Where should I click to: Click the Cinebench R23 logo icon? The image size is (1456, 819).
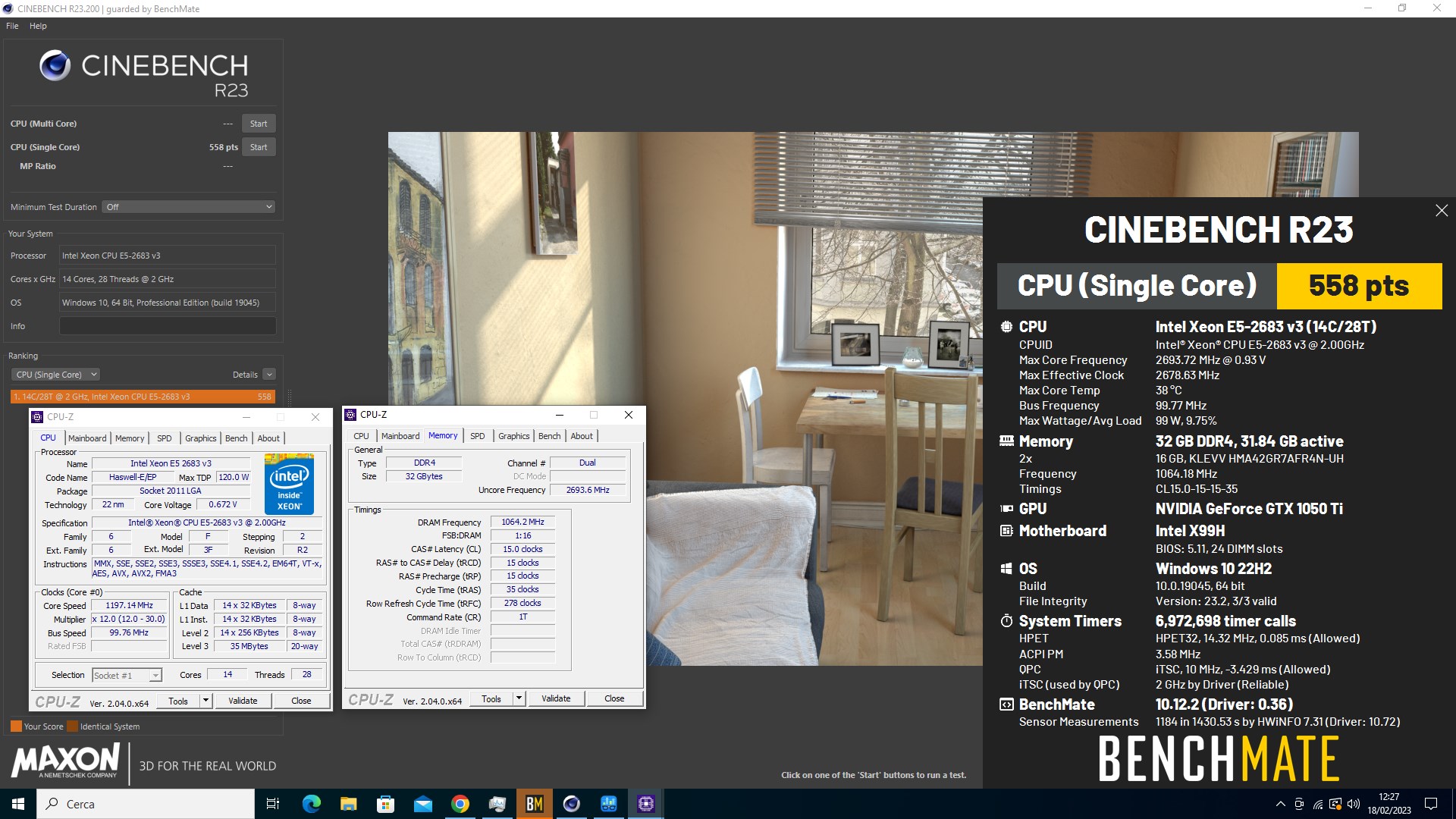point(55,65)
